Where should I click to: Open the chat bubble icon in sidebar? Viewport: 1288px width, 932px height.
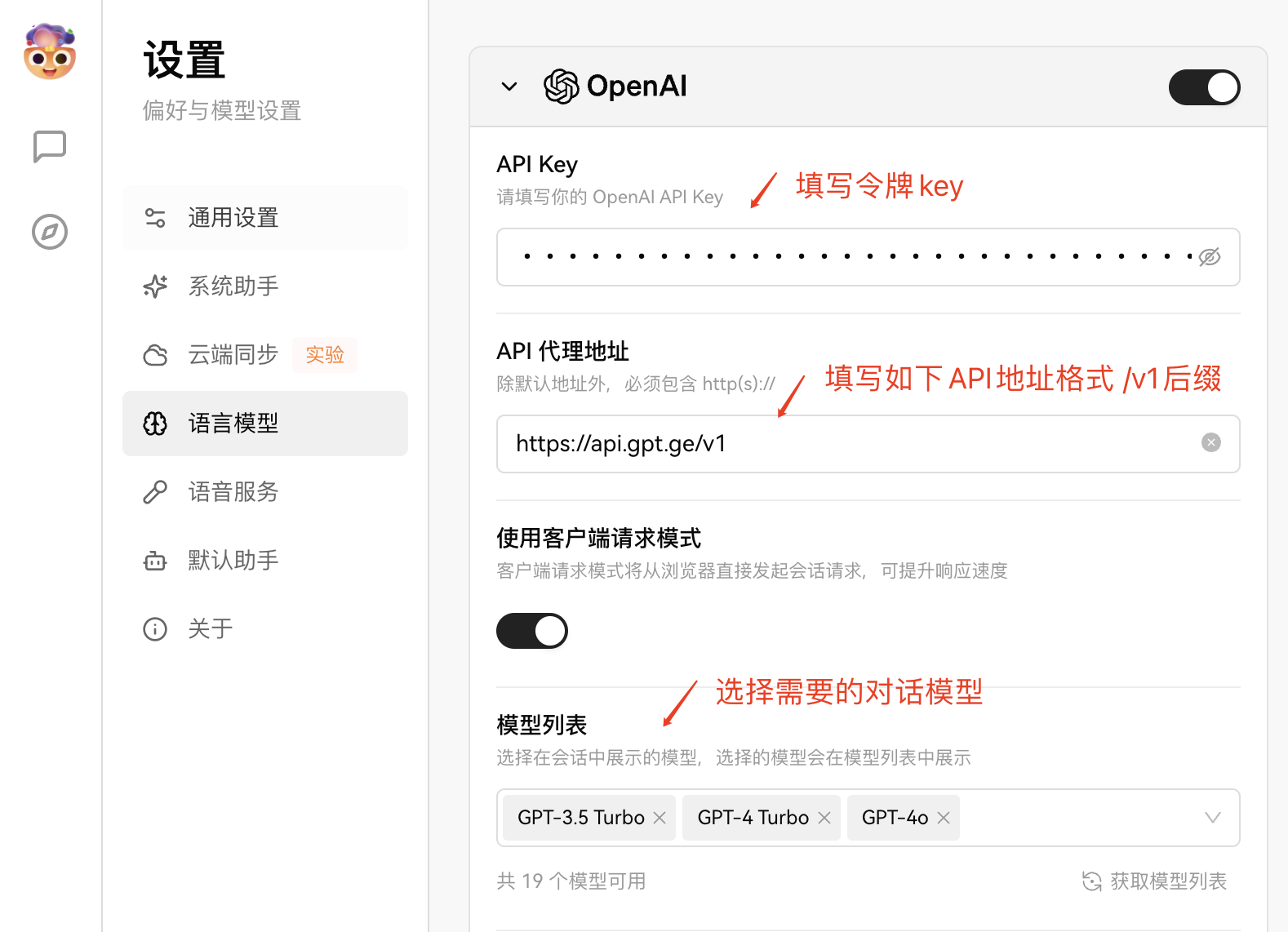(50, 147)
